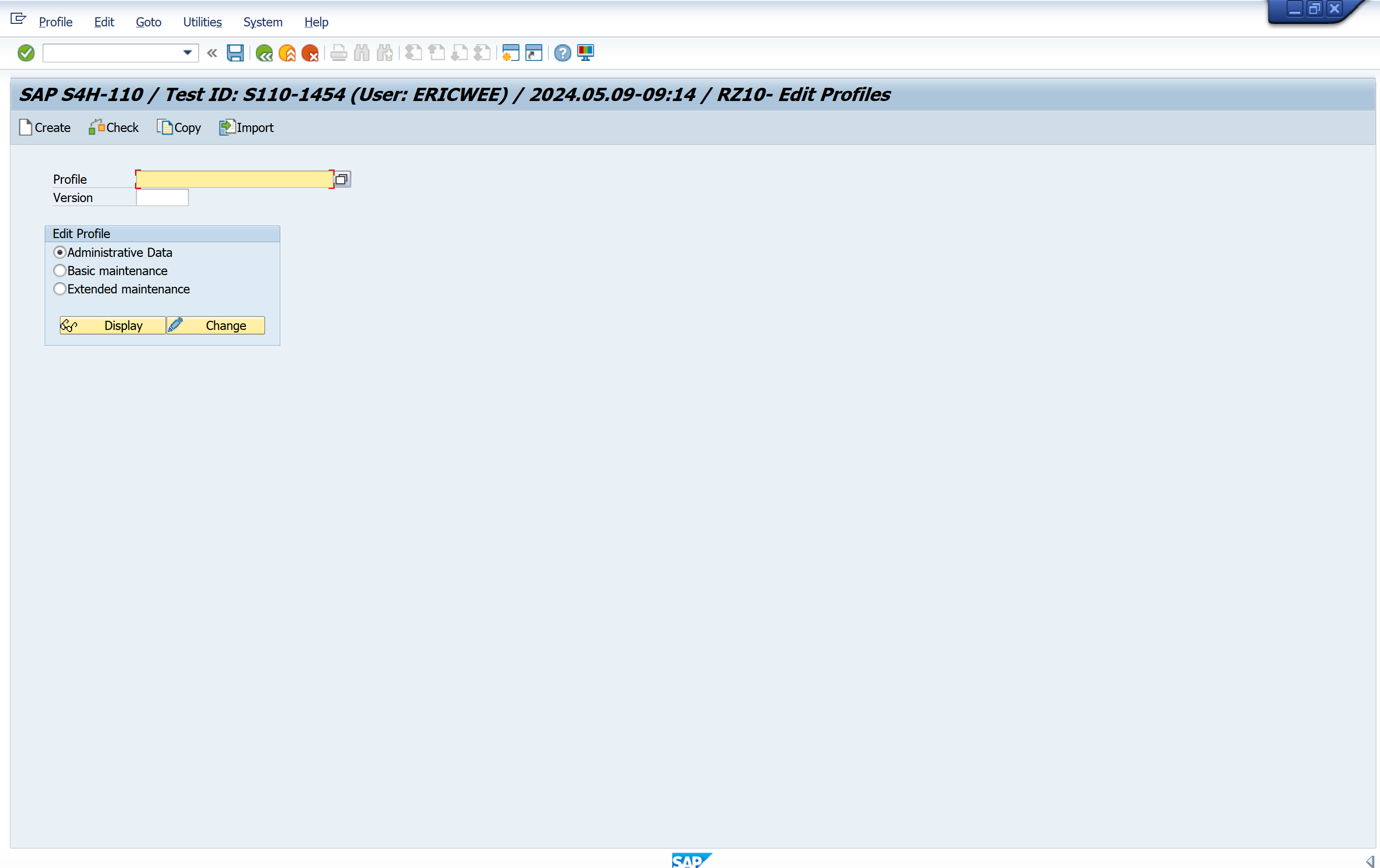1380x868 pixels.
Task: Click the Create New Session icon
Action: point(510,53)
